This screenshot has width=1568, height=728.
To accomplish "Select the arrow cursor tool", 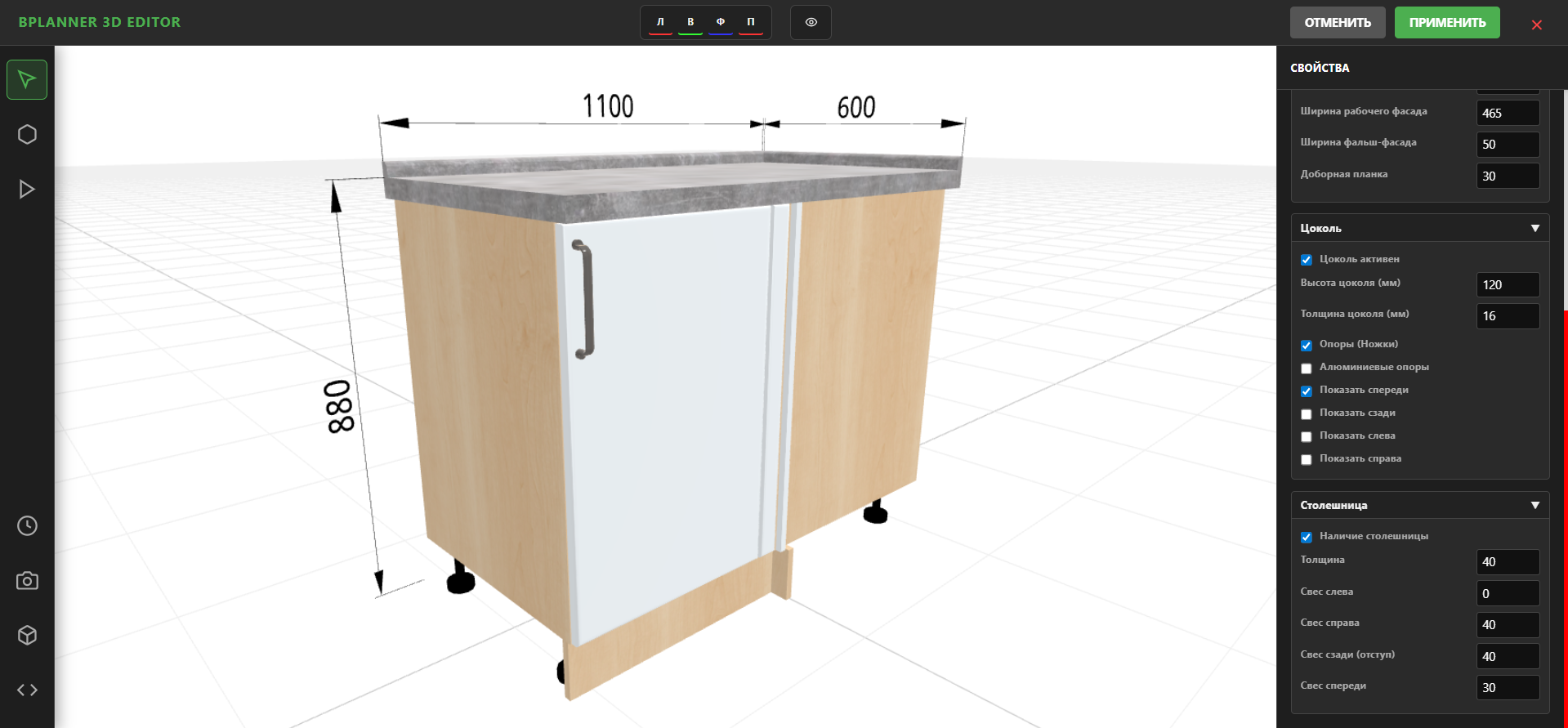I will pyautogui.click(x=27, y=80).
